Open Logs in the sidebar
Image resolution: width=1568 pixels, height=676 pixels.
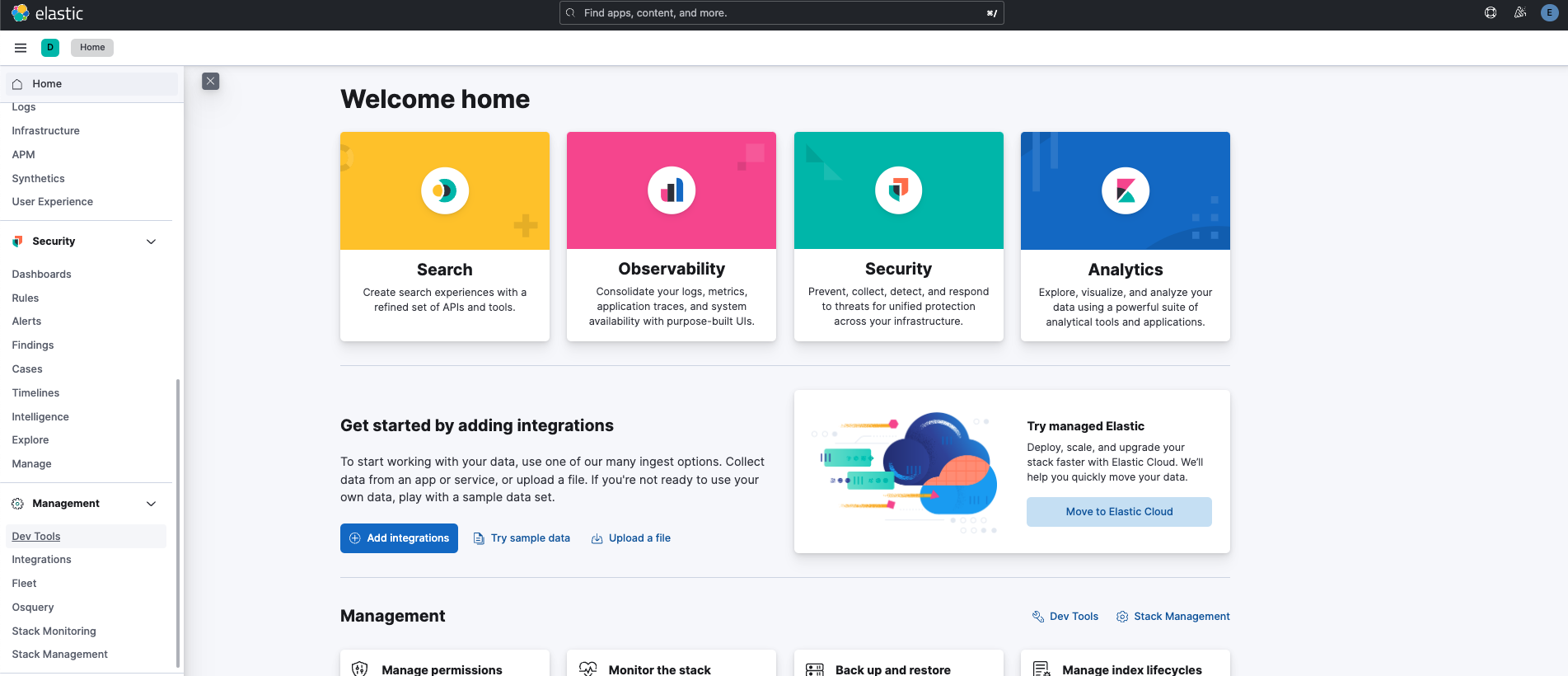pyautogui.click(x=24, y=107)
